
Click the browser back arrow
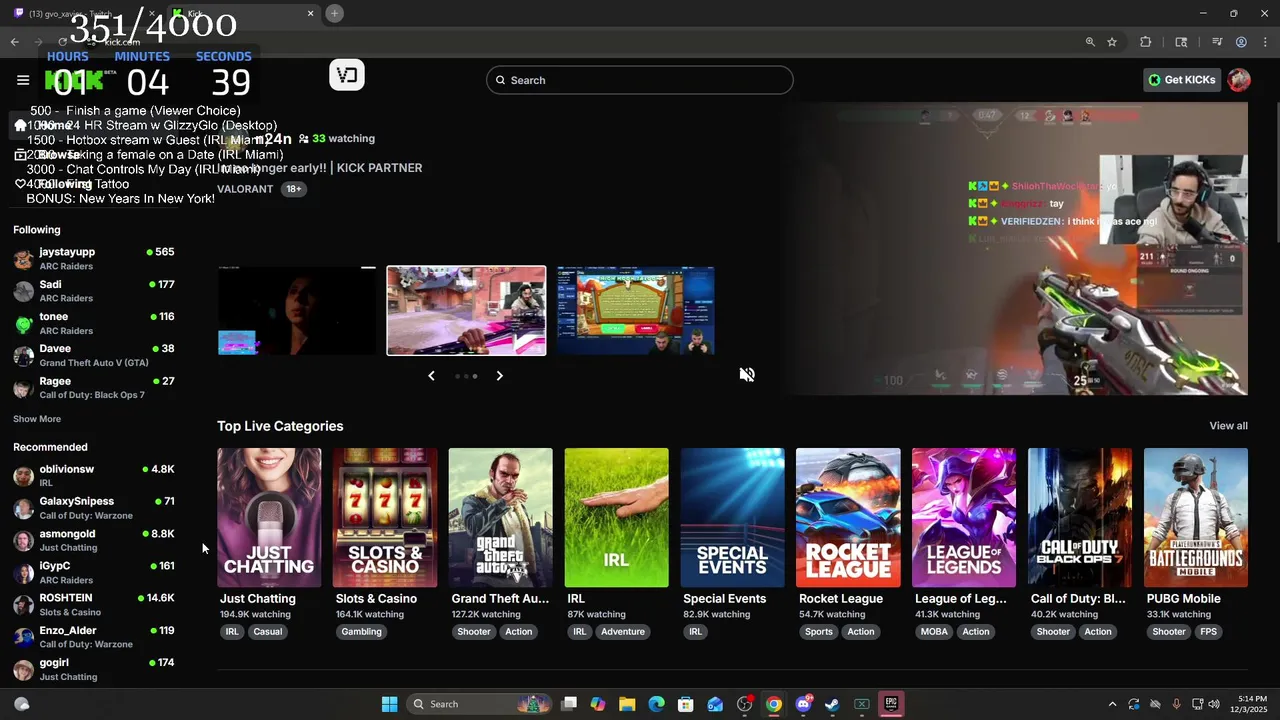[15, 42]
